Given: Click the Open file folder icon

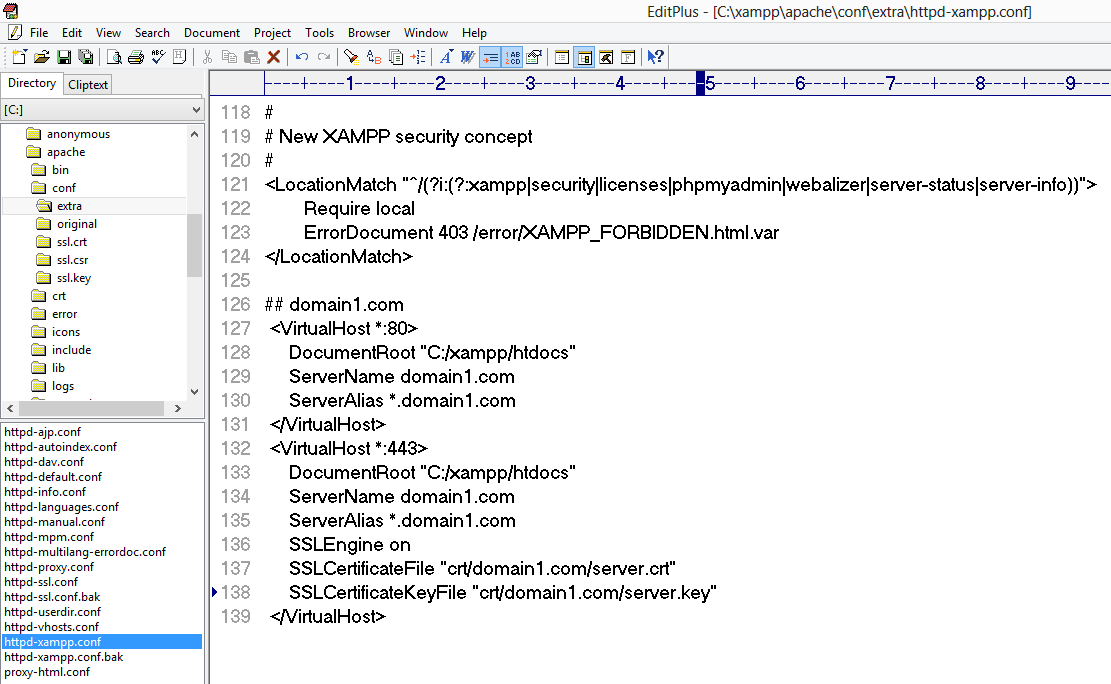Looking at the screenshot, I should 41,57.
